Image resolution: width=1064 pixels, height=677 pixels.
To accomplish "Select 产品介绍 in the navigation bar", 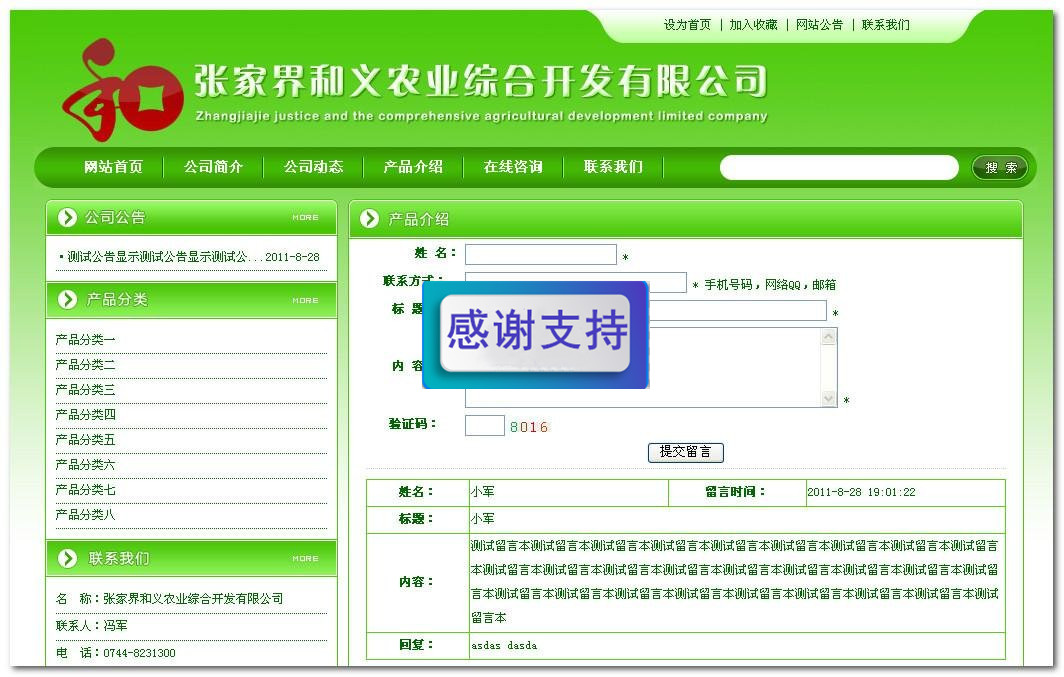I will click(413, 167).
